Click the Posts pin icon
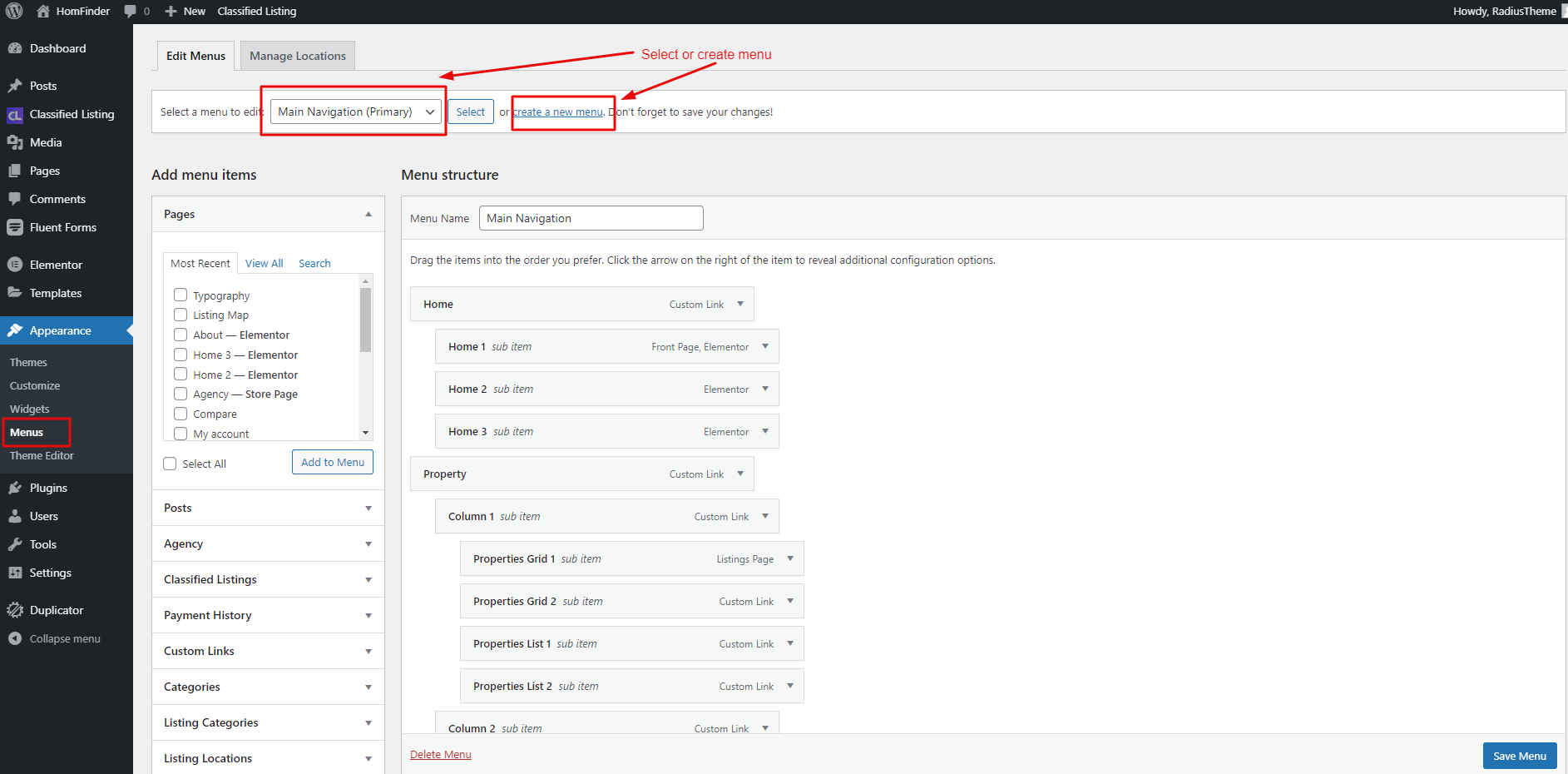 (15, 86)
